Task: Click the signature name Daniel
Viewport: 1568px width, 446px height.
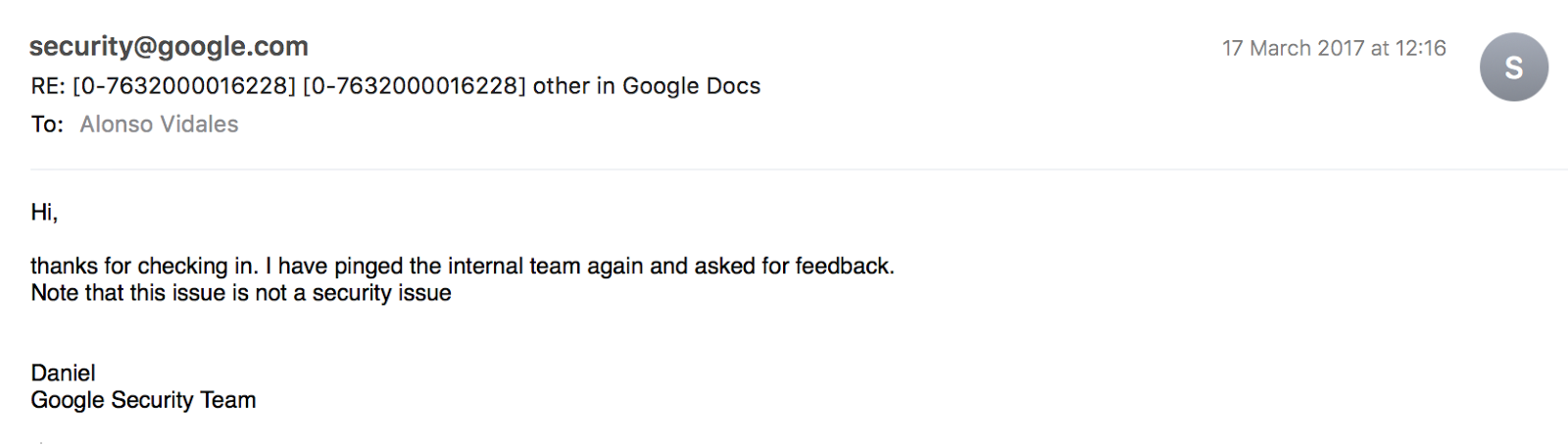Action: pos(63,372)
